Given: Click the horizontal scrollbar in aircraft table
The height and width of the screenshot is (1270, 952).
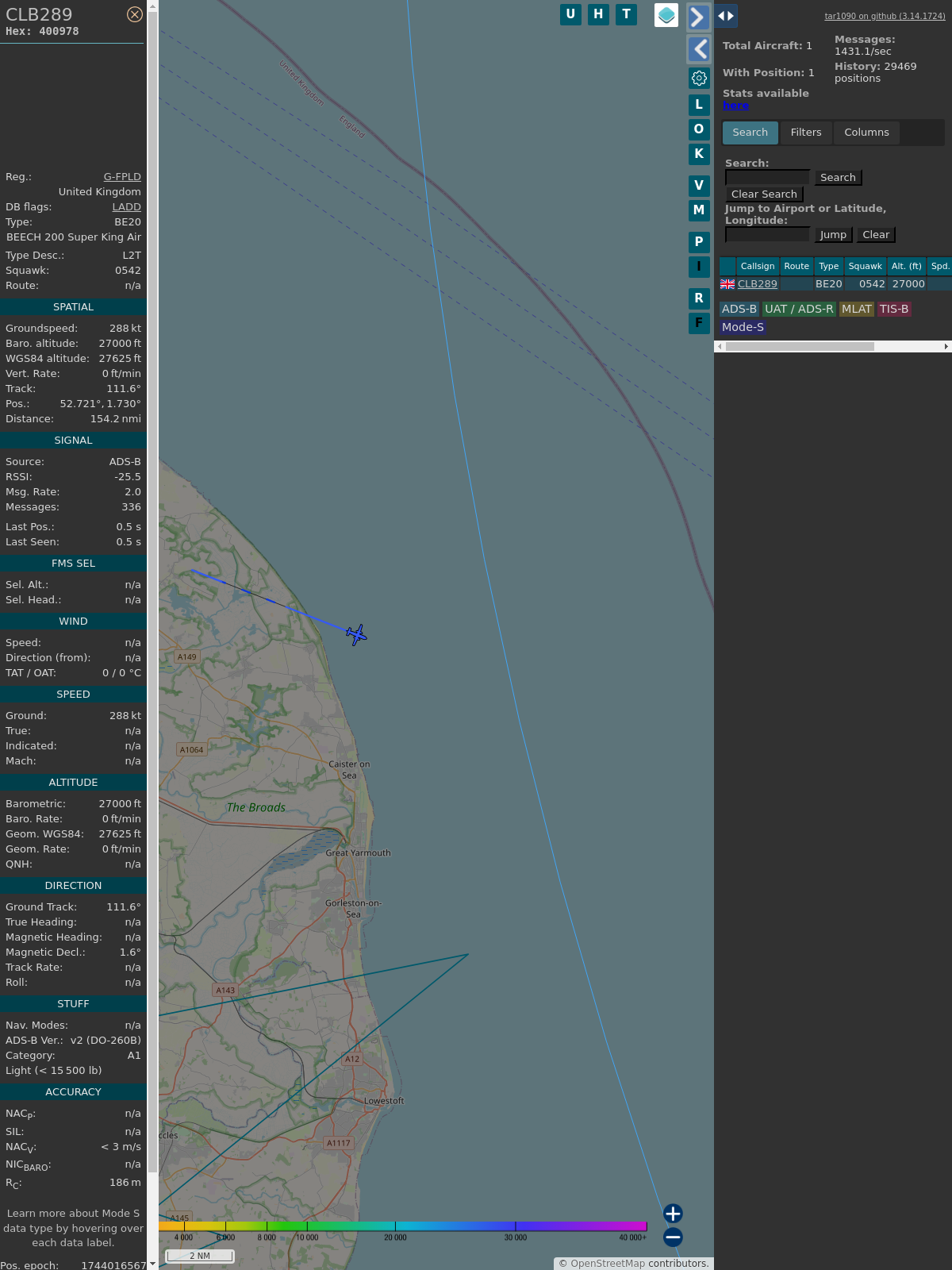Looking at the screenshot, I should [800, 346].
